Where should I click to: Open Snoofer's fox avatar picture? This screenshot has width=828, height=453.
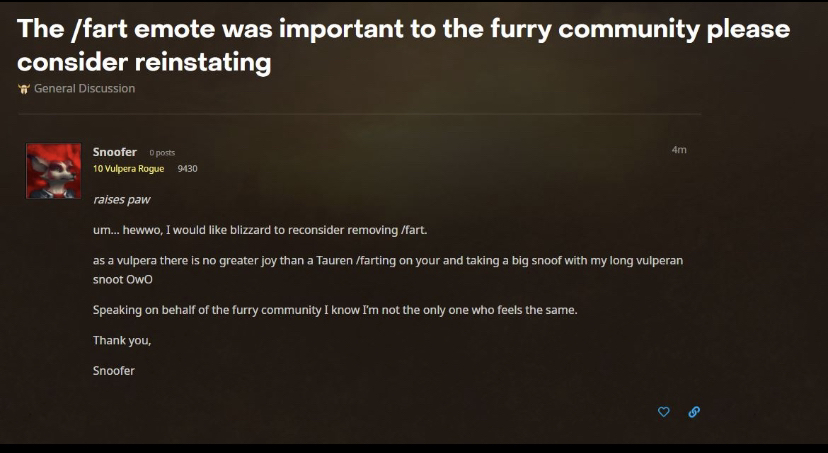point(53,171)
